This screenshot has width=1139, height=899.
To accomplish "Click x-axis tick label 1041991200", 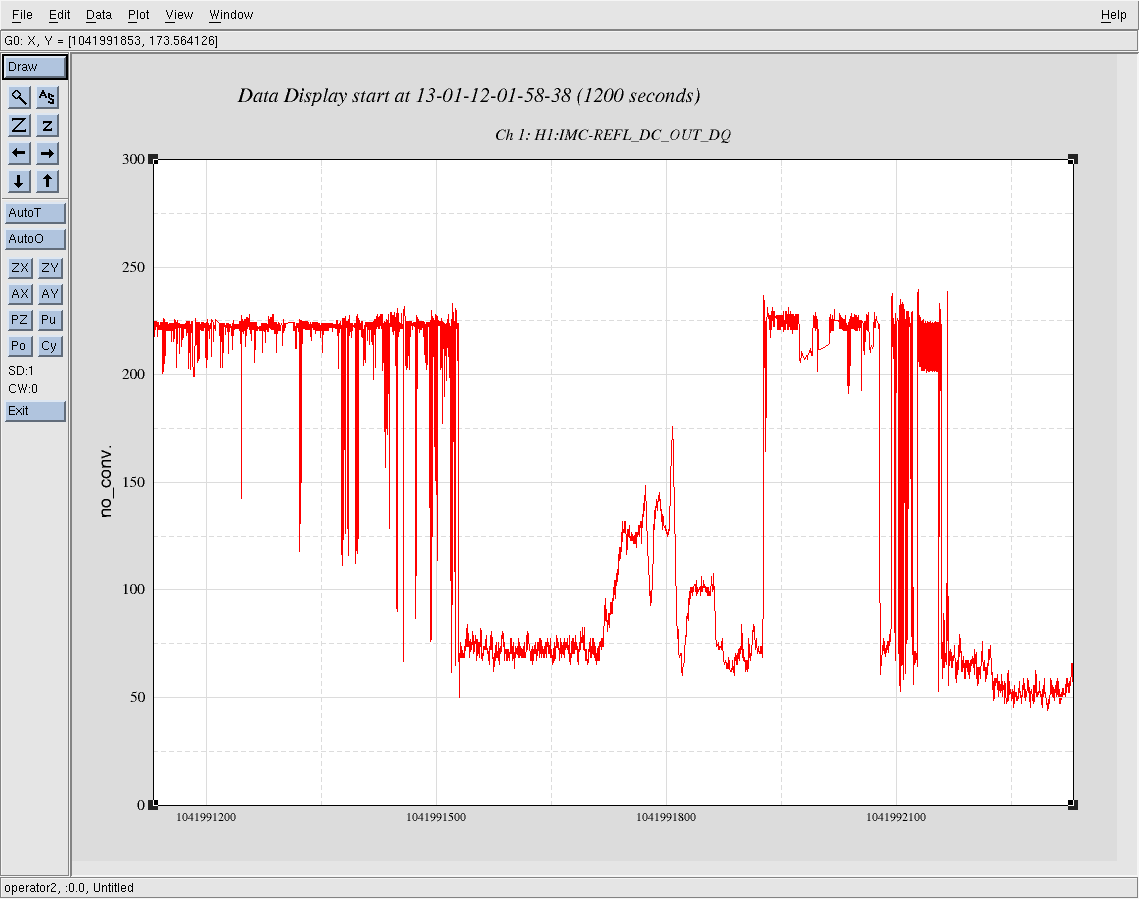I will tap(206, 818).
